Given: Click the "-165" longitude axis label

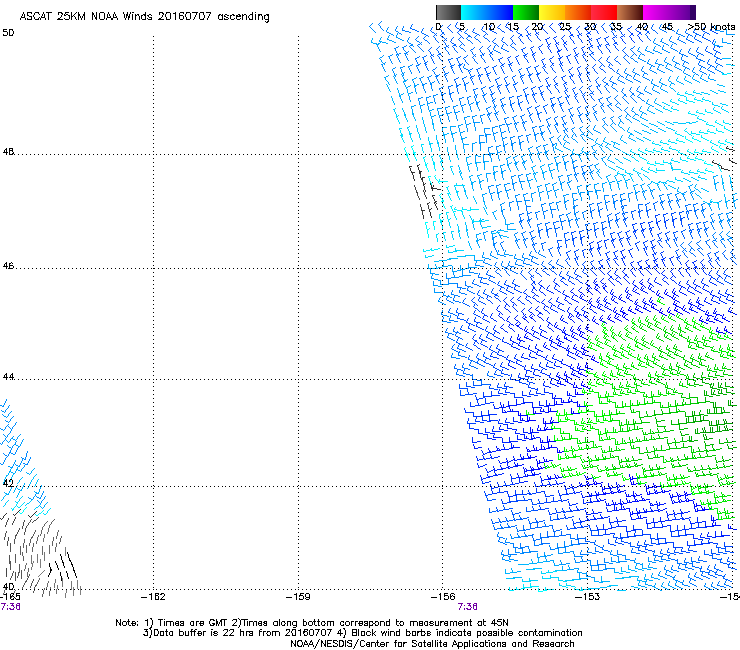Looking at the screenshot, I should coord(10,597).
